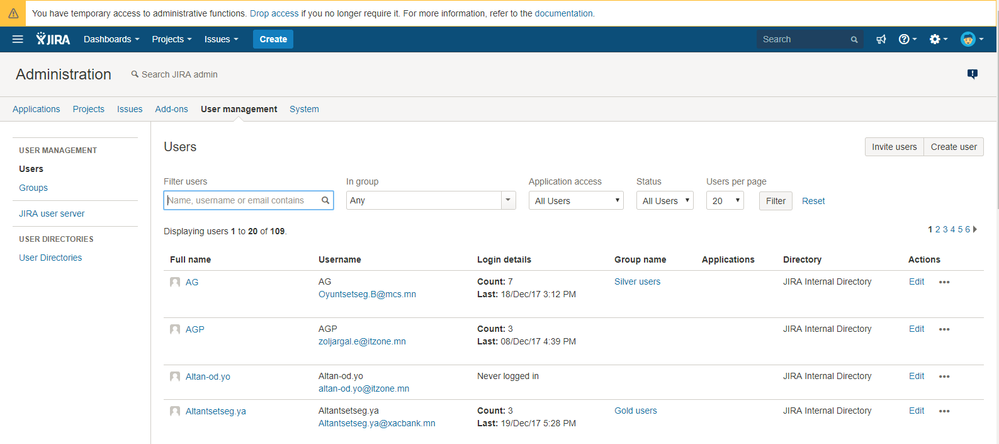
Task: Expand the Projects menu
Action: 171,39
